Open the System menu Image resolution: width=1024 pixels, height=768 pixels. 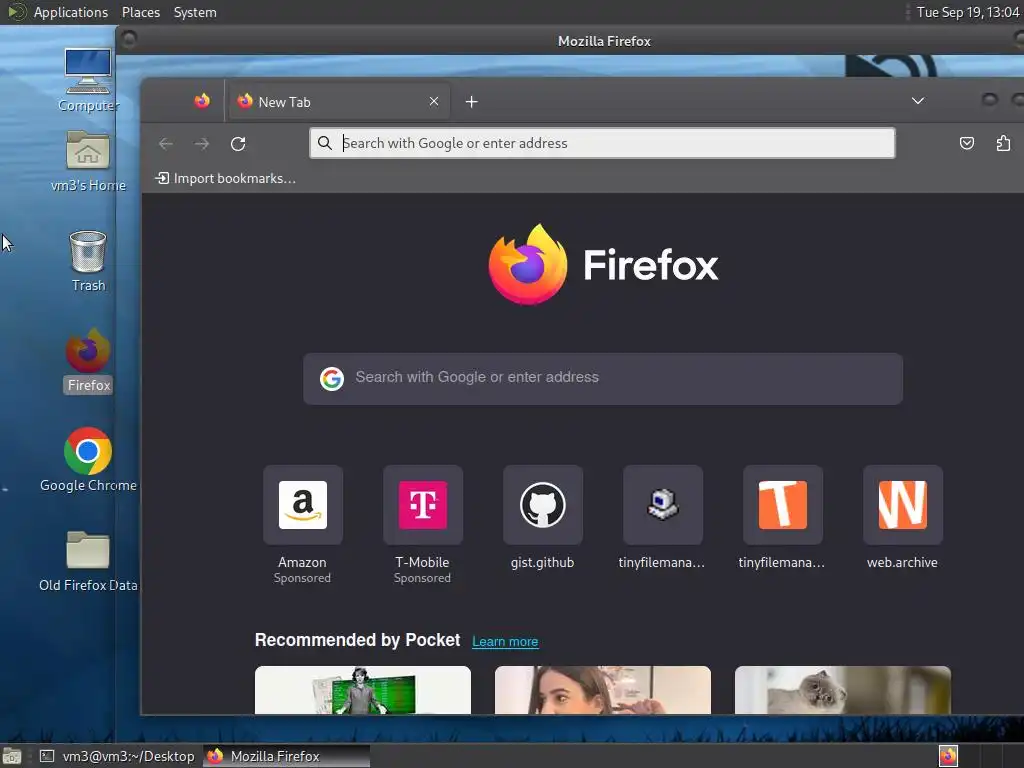[x=195, y=12]
